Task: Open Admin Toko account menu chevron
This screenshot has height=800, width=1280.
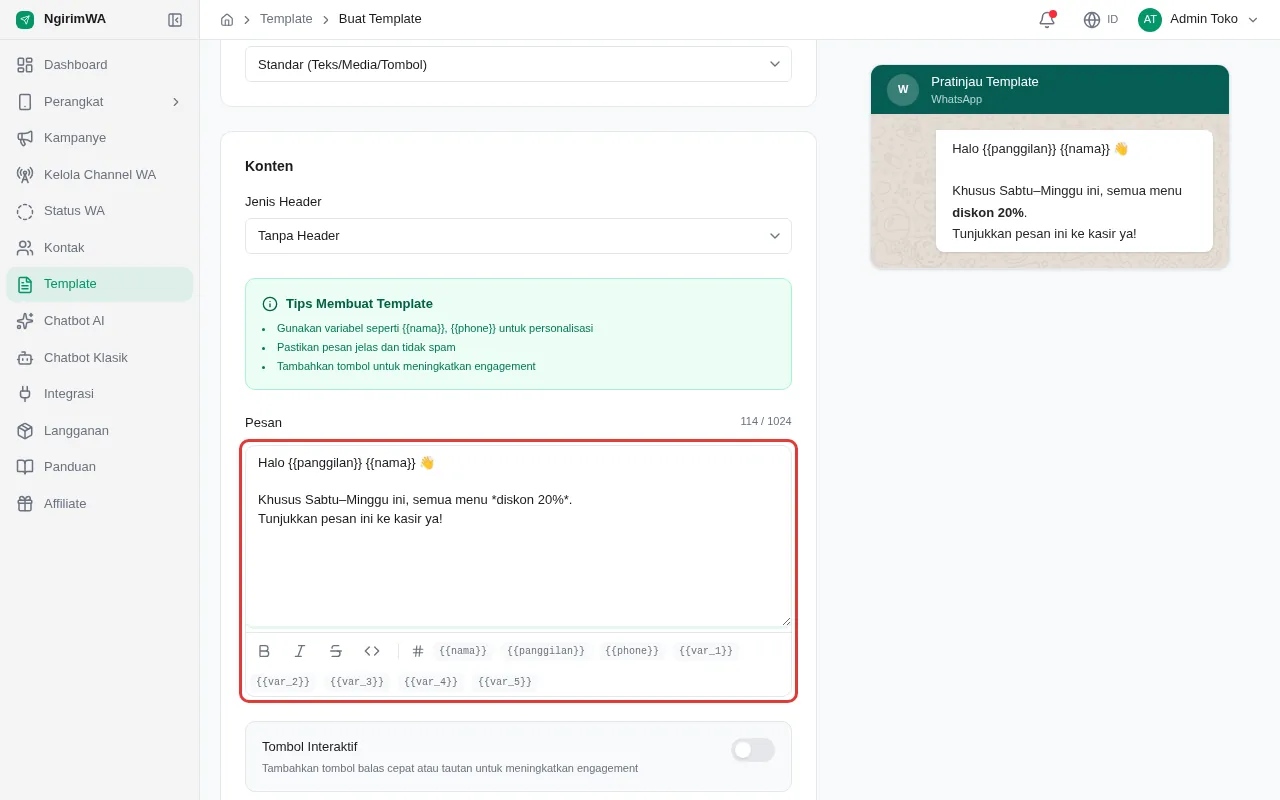Action: coord(1253,19)
